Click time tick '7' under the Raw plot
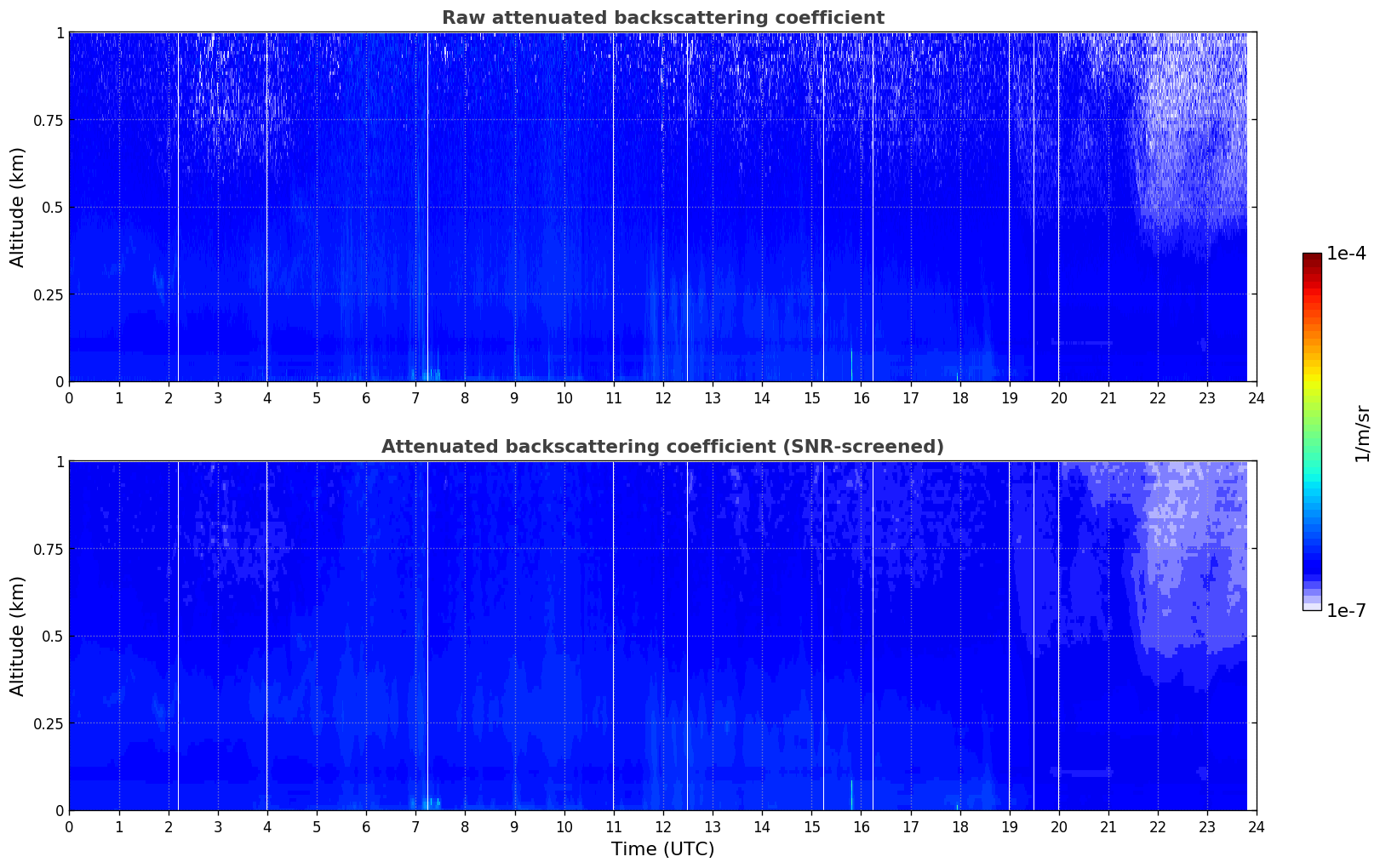 click(415, 397)
